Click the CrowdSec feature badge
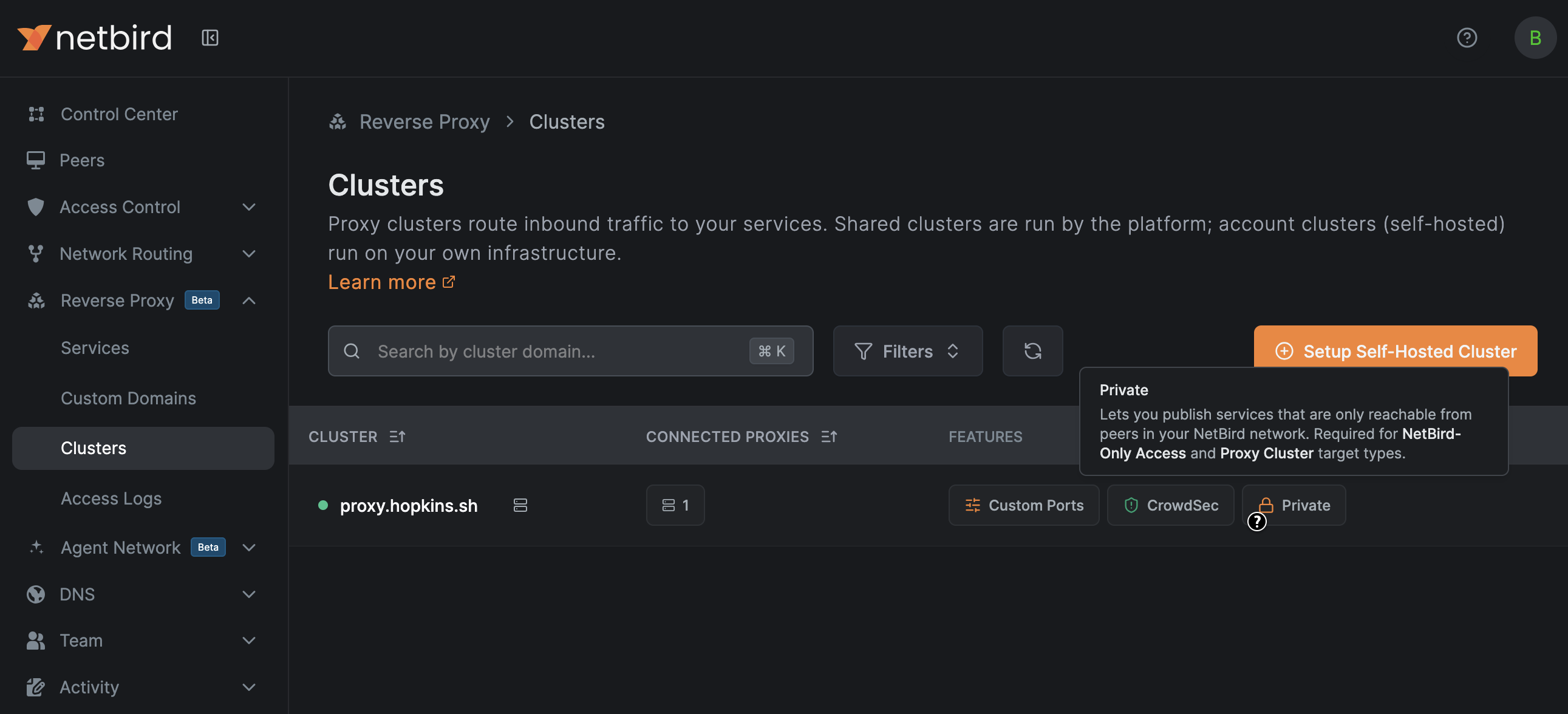The height and width of the screenshot is (714, 1568). click(x=1170, y=505)
